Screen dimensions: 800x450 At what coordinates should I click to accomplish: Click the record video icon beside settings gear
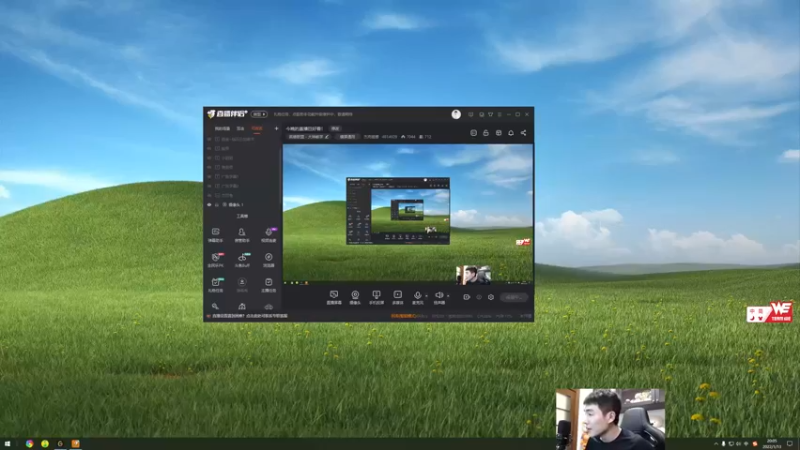[466, 297]
